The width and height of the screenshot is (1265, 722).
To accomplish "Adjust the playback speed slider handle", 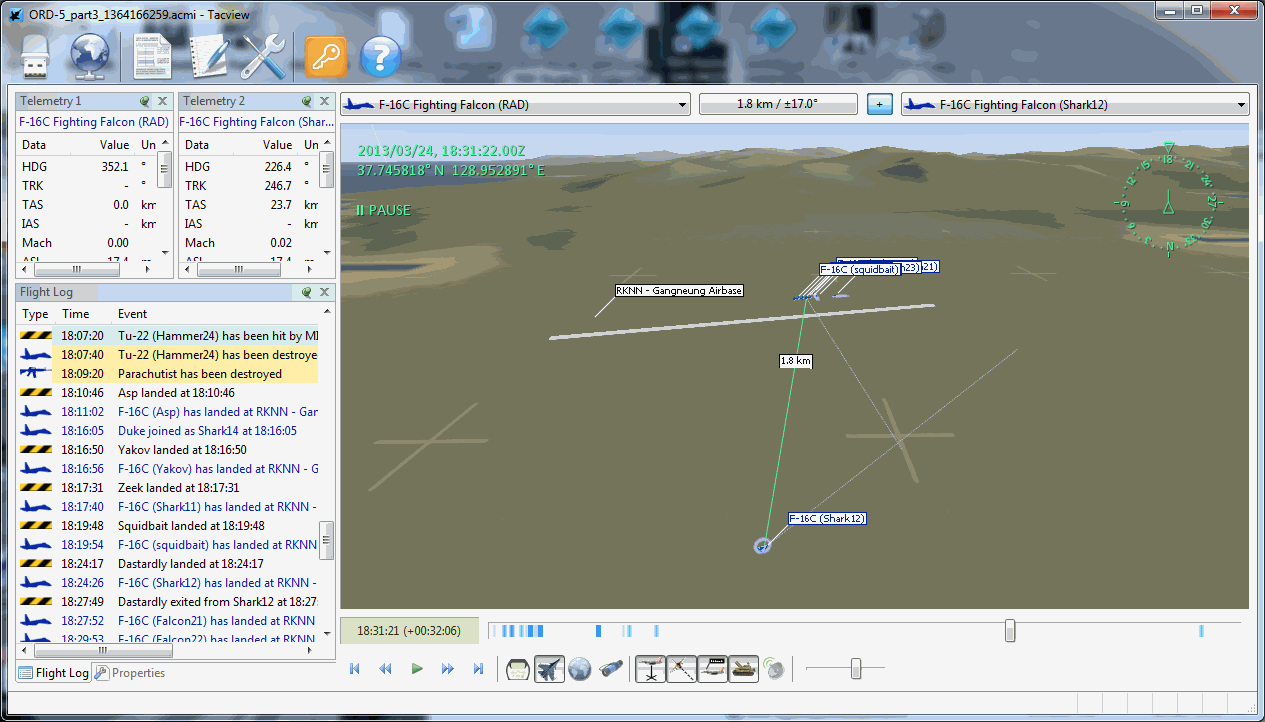I will coord(856,669).
